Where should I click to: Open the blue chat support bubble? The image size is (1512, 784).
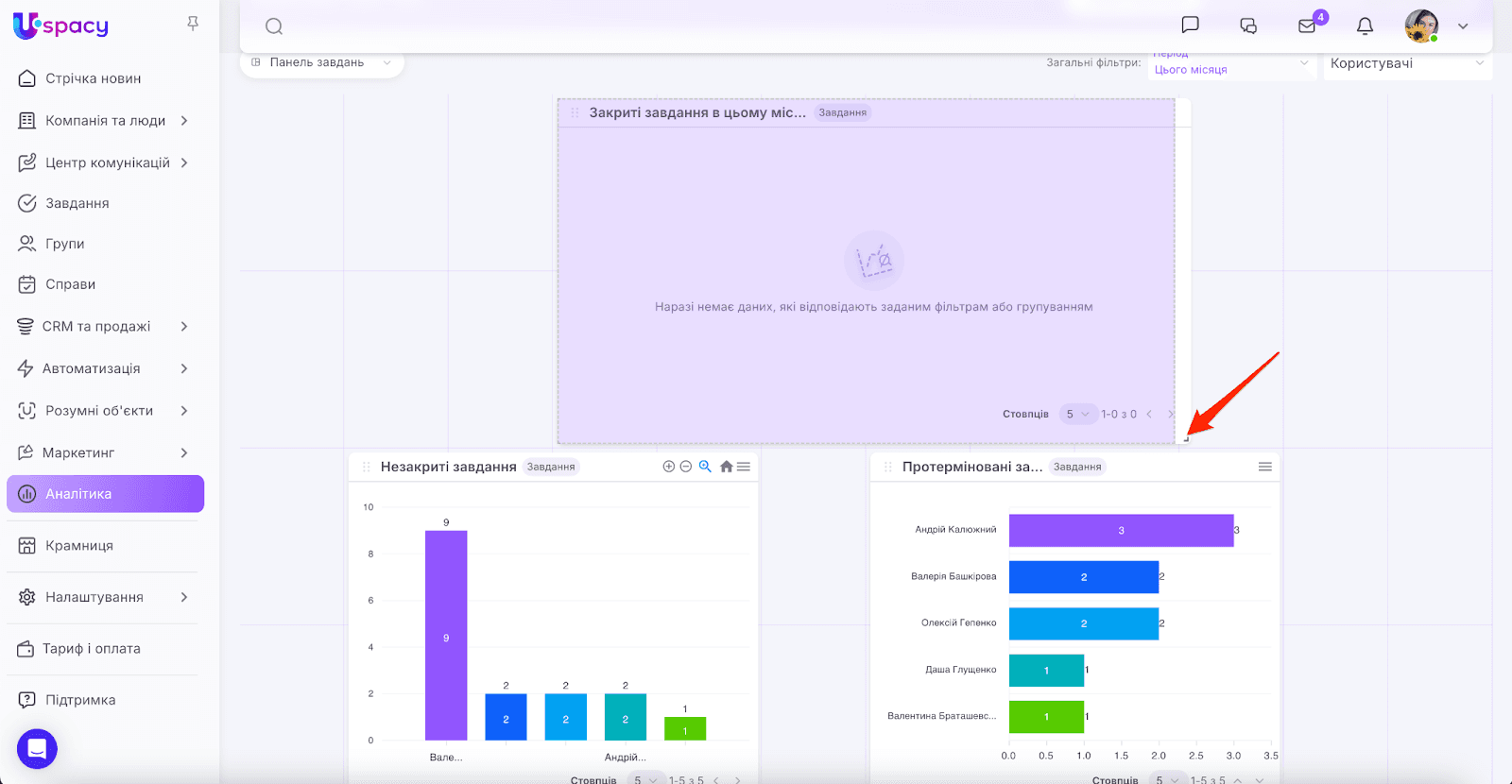[x=37, y=749]
